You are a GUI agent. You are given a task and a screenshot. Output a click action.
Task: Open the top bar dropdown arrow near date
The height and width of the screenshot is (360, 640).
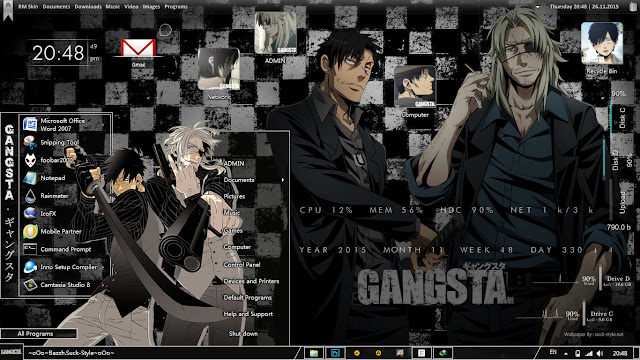click(538, 7)
